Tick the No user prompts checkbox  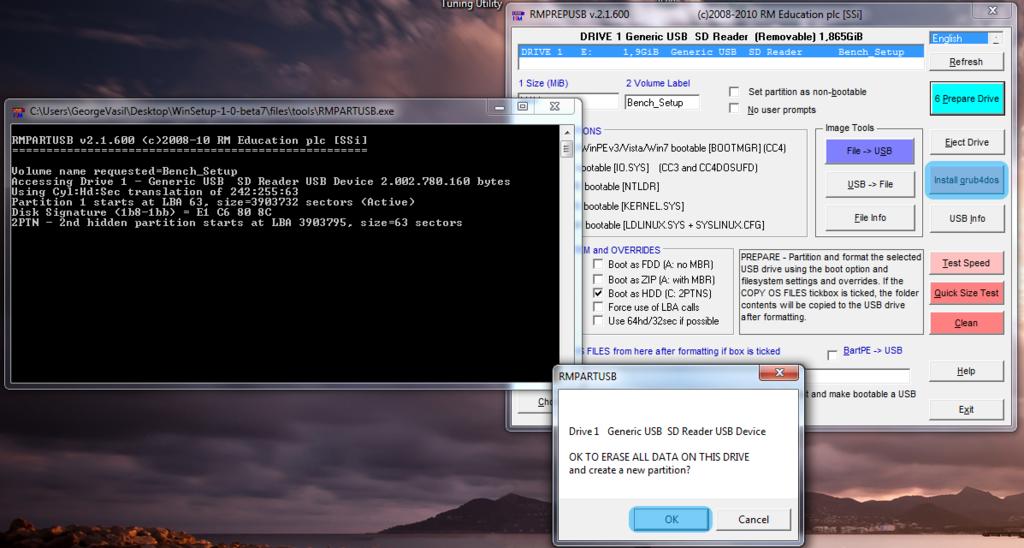[735, 109]
